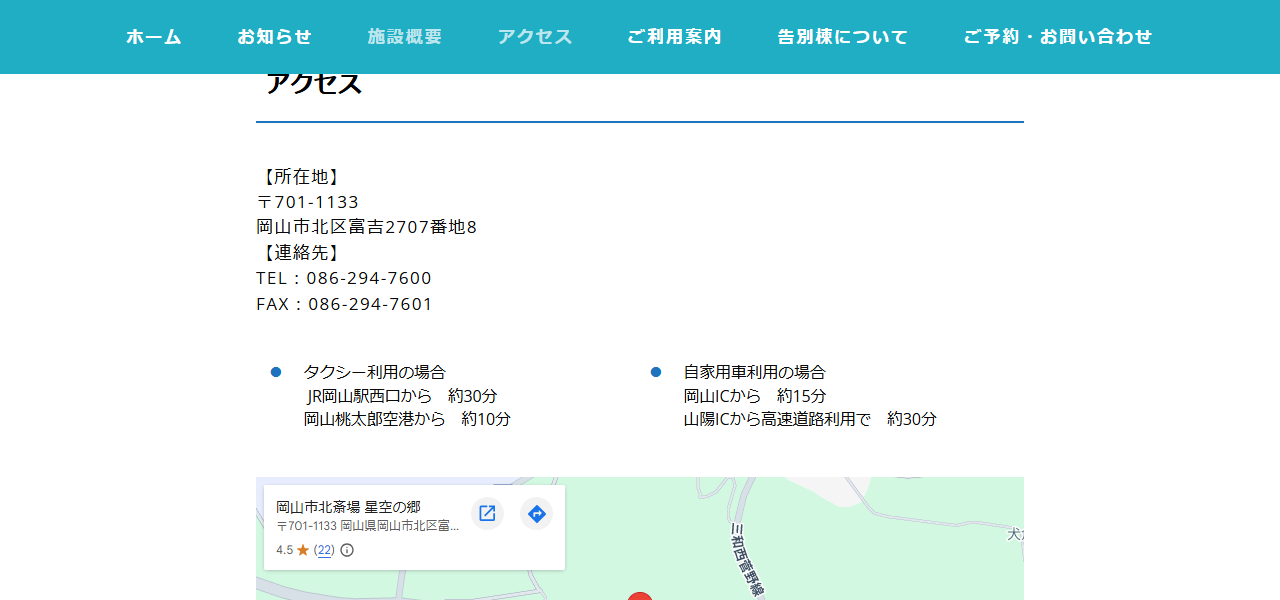Open ご予約・お問い合わせ page
This screenshot has width=1280, height=600.
(1058, 37)
